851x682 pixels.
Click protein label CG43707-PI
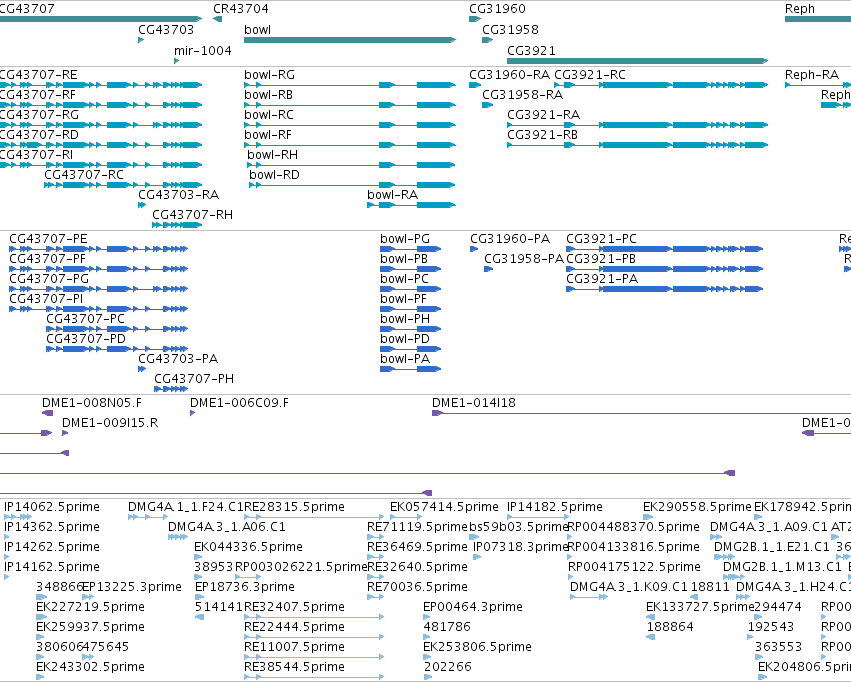(46, 299)
